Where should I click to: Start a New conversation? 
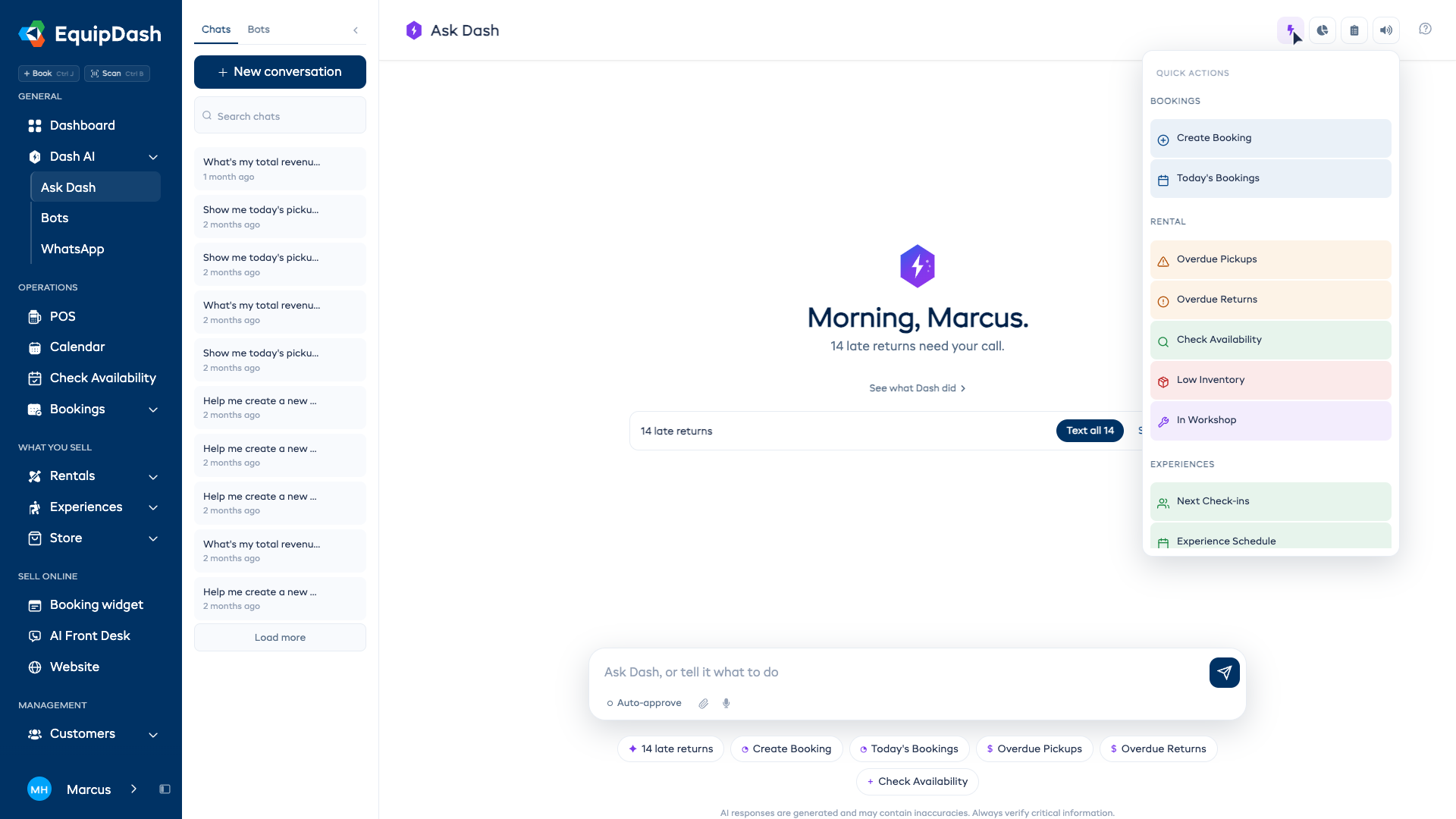point(280,72)
